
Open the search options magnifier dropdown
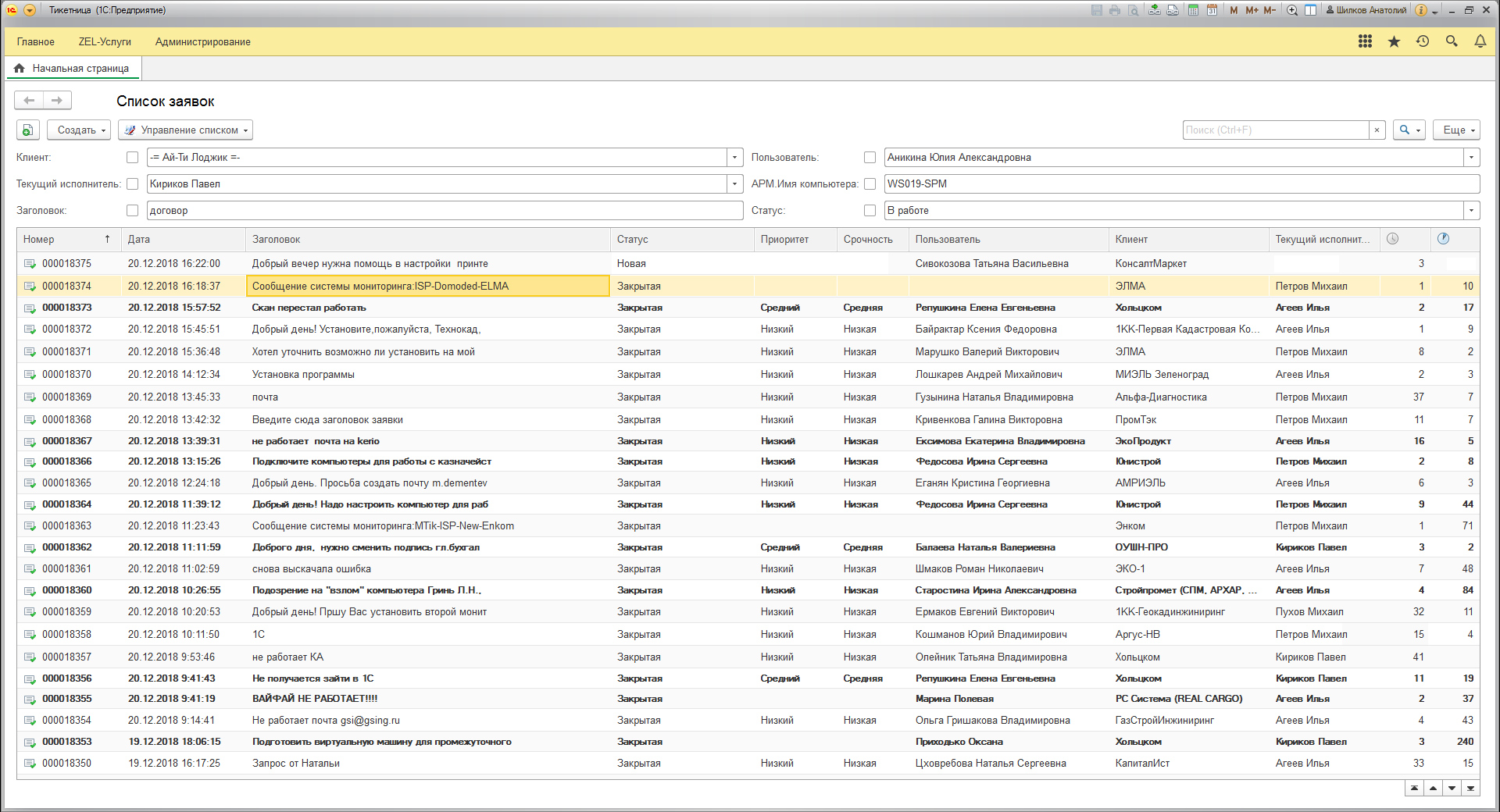1409,130
